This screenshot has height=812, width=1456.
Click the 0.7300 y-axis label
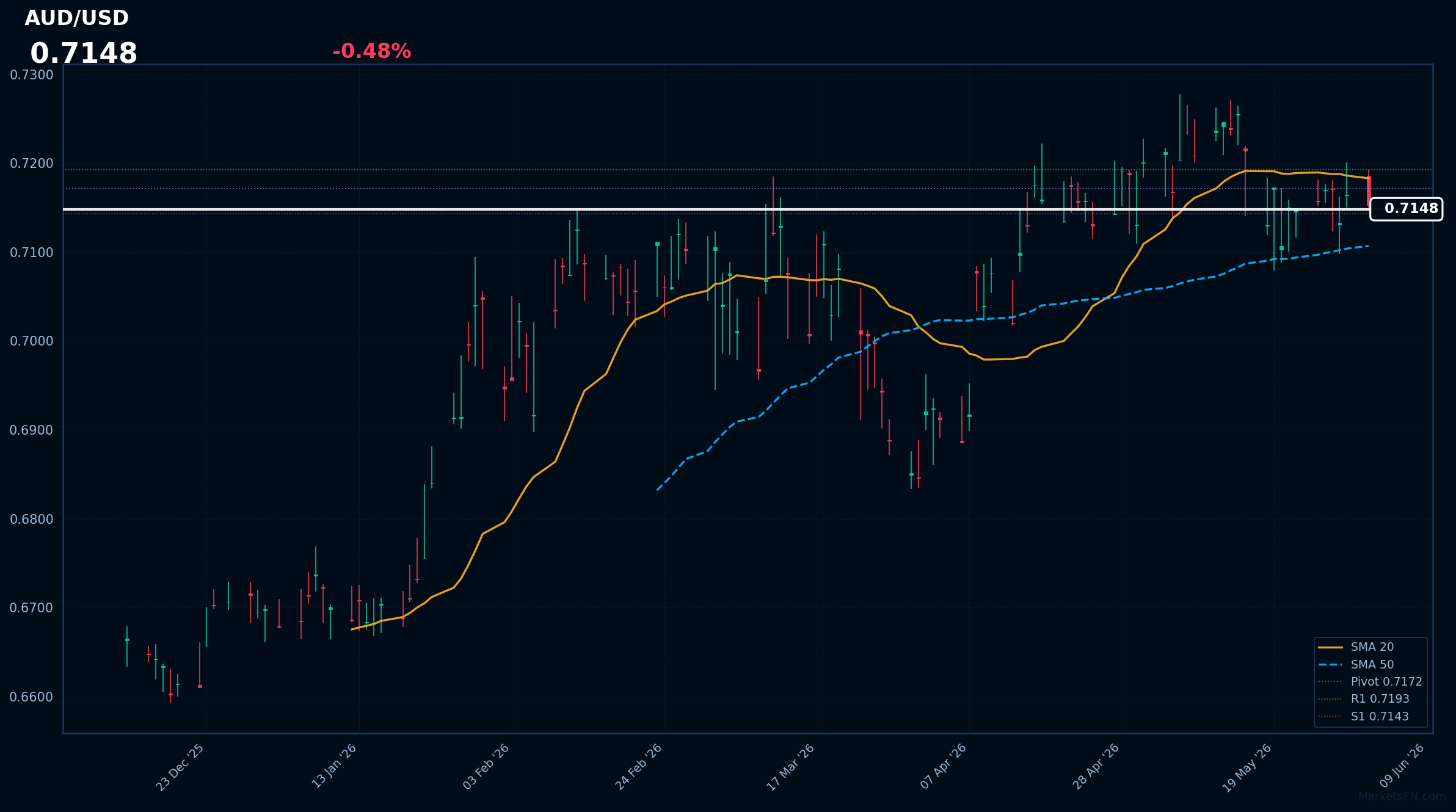tap(32, 75)
